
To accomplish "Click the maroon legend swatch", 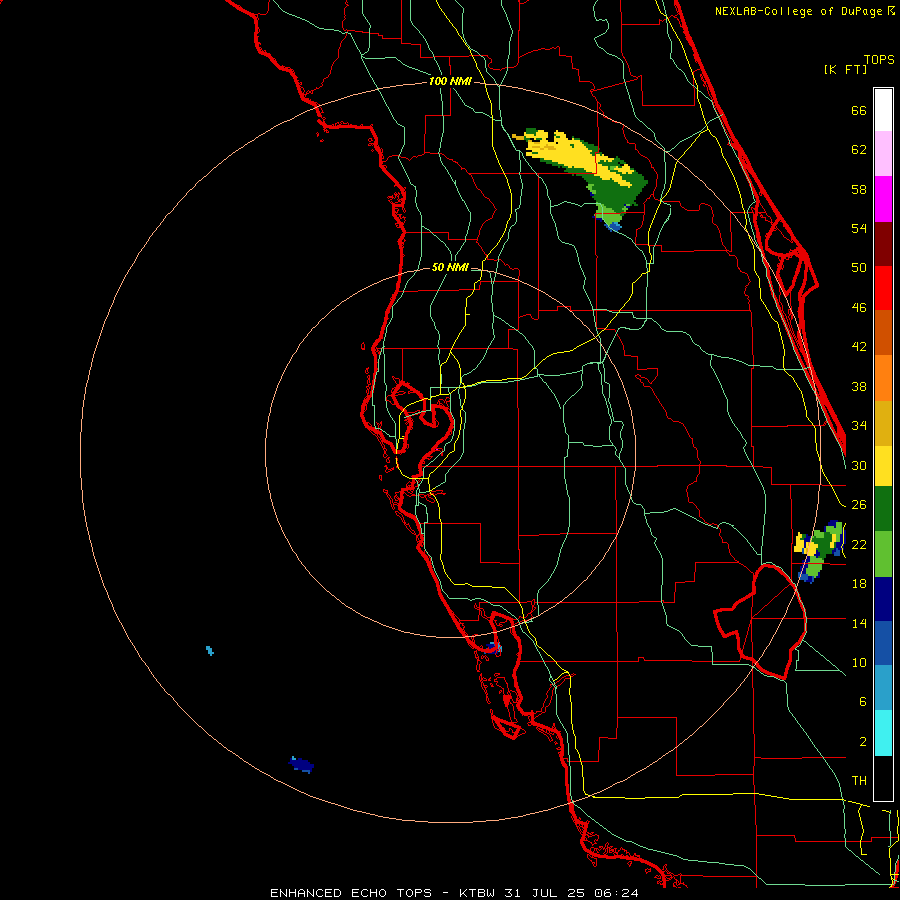I will [883, 243].
